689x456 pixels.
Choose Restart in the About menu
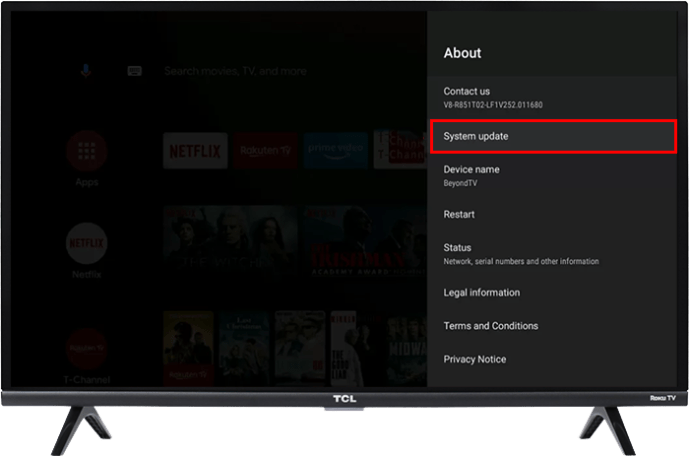[x=553, y=214]
